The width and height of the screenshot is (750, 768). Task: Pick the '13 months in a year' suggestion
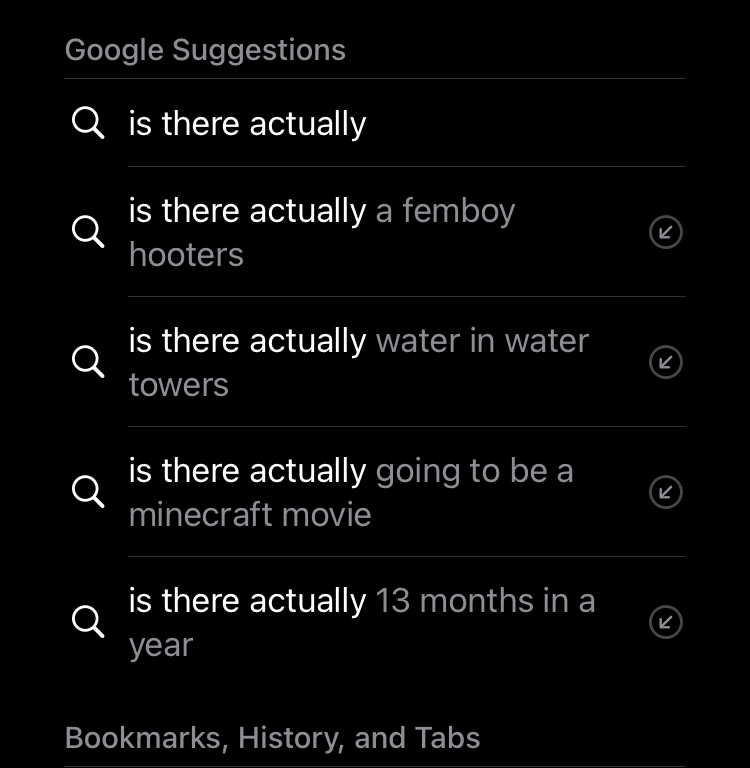coord(375,622)
